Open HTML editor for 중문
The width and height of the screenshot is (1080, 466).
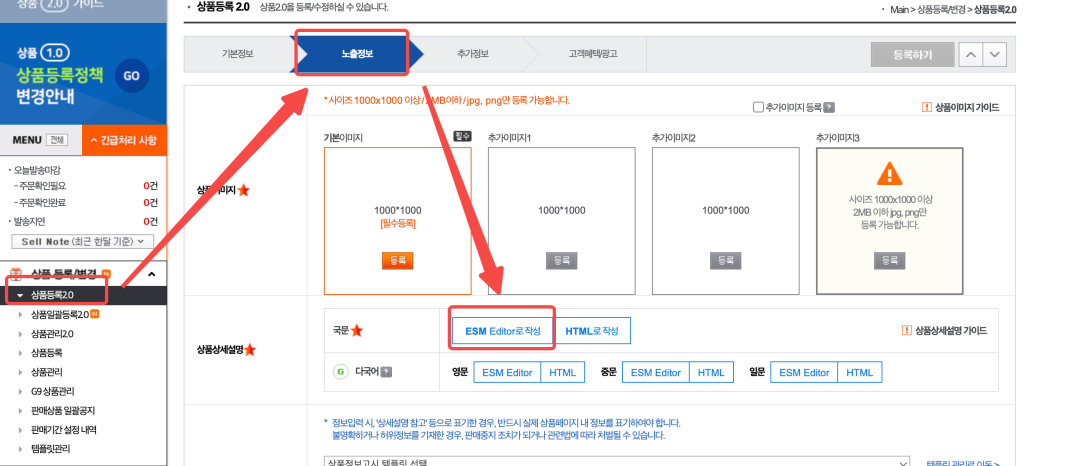tap(712, 372)
